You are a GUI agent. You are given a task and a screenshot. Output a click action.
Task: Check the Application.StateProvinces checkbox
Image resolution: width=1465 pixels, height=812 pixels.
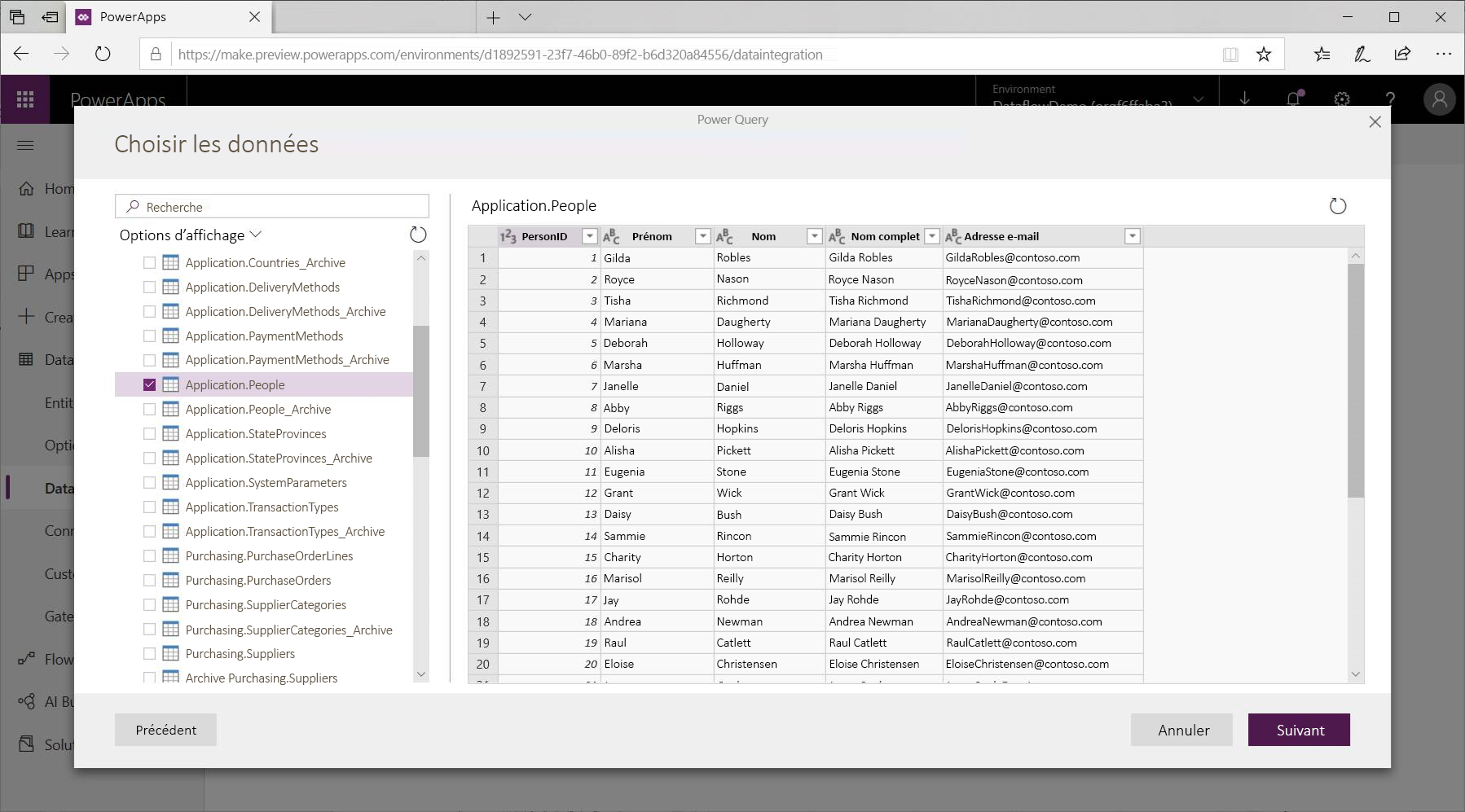149,433
